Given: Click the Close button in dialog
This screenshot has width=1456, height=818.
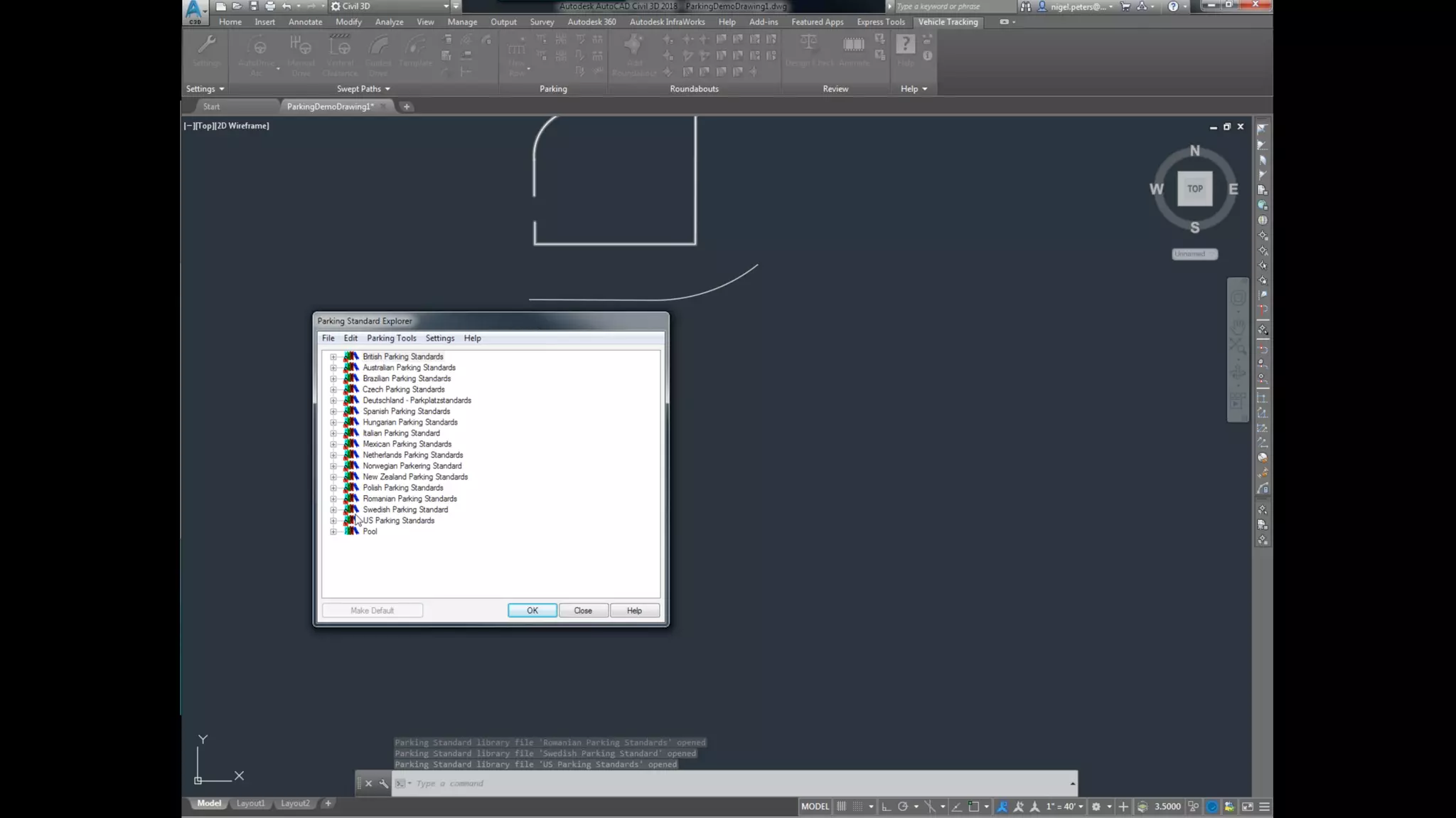Looking at the screenshot, I should tap(583, 610).
